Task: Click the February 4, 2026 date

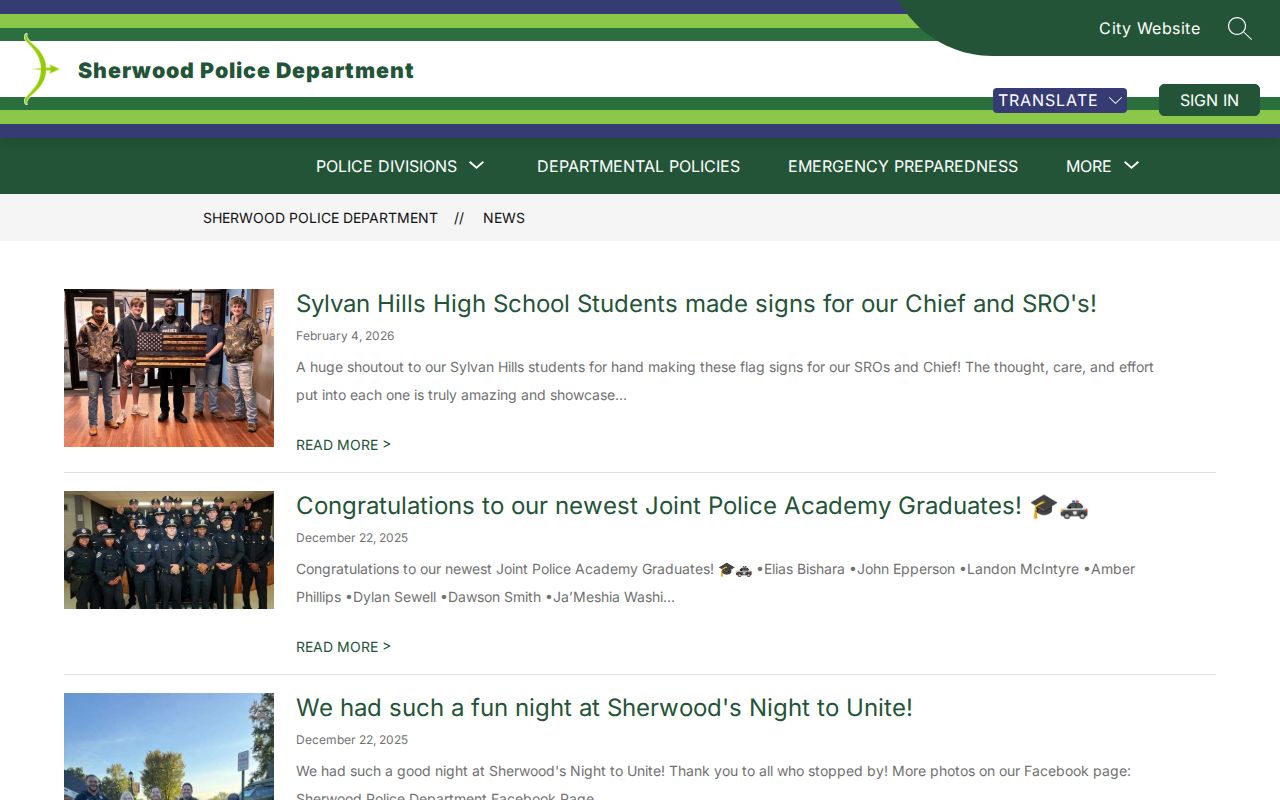Action: (x=345, y=336)
